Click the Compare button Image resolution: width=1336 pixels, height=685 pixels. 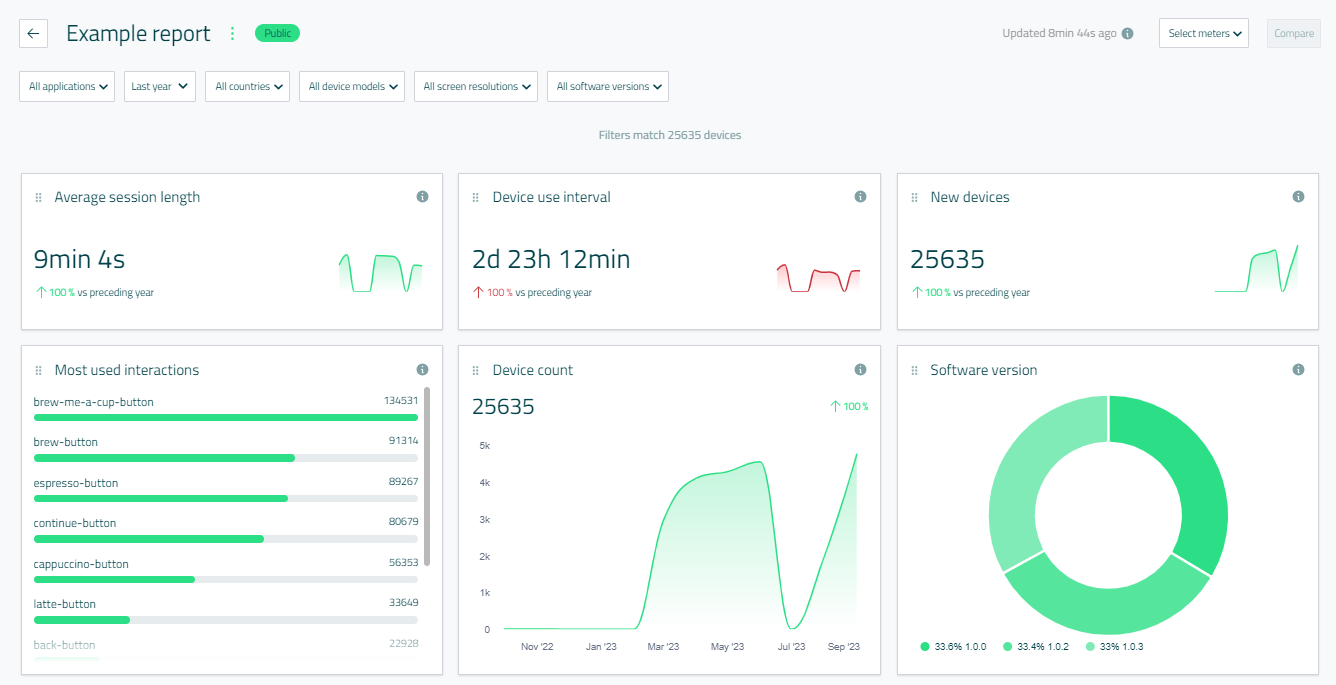tap(1293, 34)
